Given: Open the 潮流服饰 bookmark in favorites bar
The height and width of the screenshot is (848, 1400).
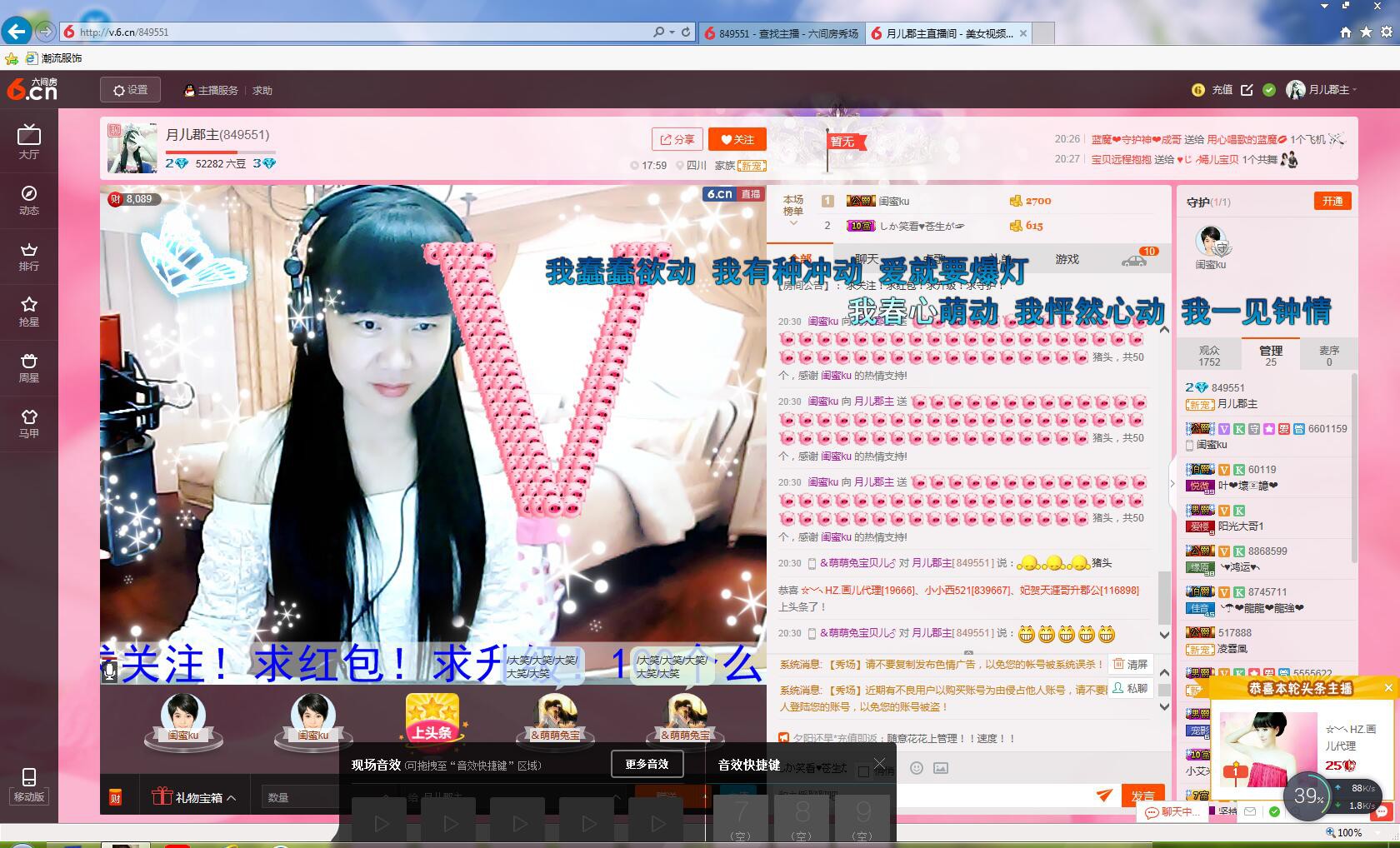Looking at the screenshot, I should (54, 58).
